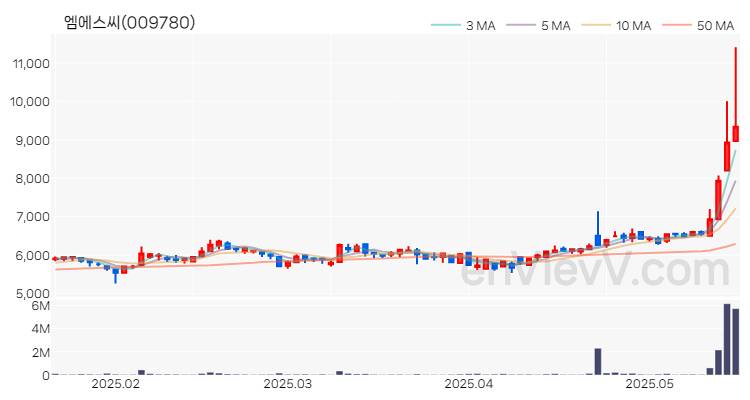Toggle the 50 MA legend entry

698,25
